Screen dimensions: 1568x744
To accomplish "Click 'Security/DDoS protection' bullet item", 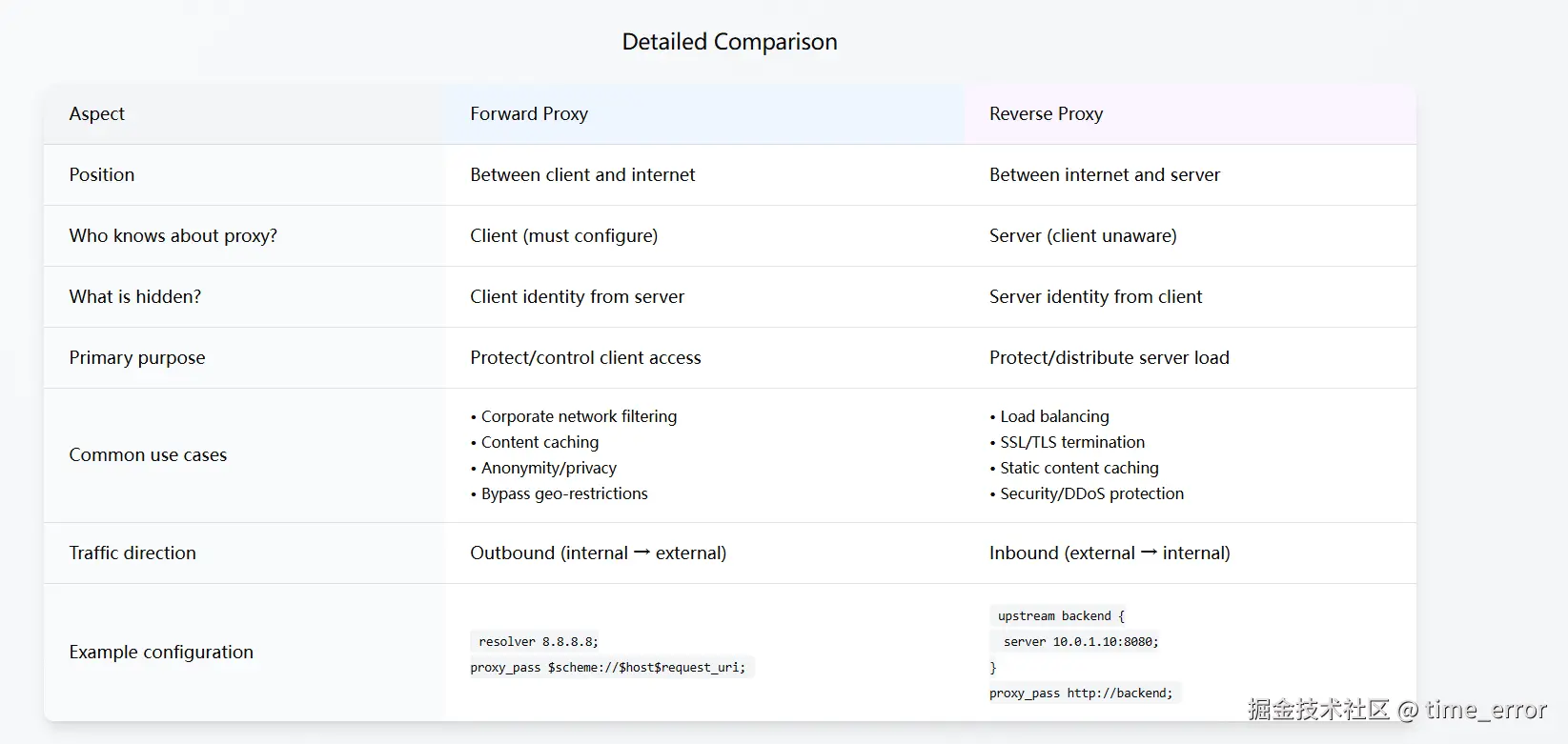I will pos(1091,493).
